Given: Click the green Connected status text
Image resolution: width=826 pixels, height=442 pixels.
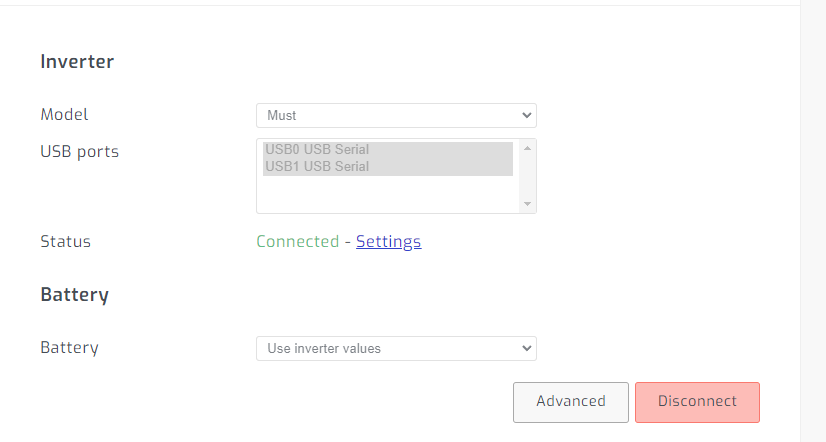Looking at the screenshot, I should pyautogui.click(x=297, y=242).
